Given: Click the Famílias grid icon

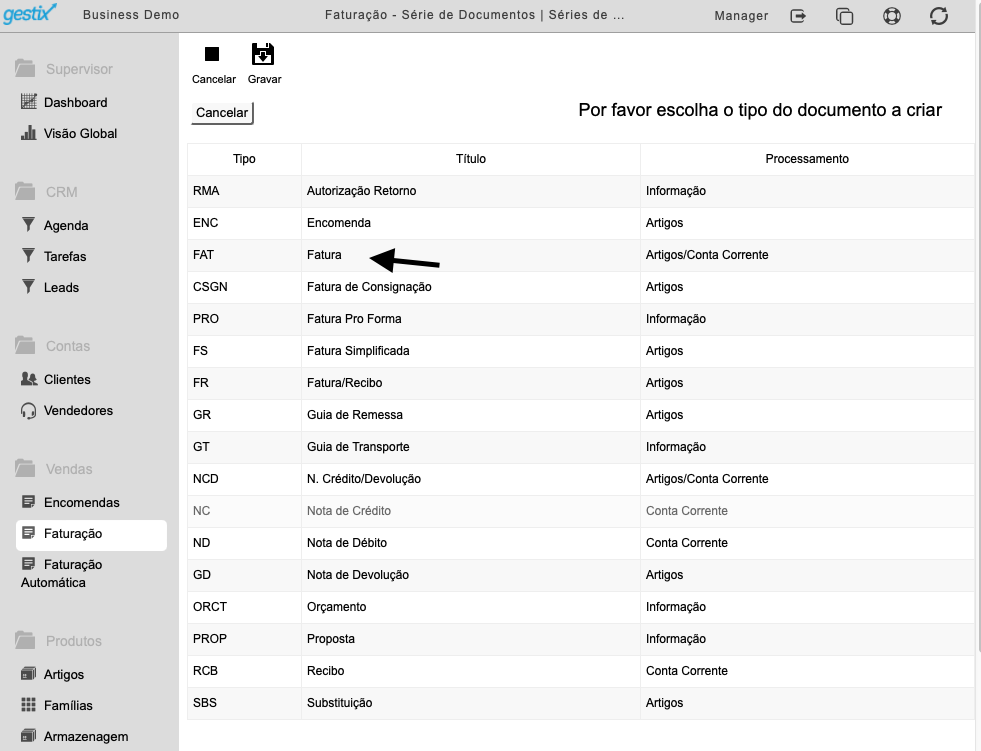Looking at the screenshot, I should [28, 705].
